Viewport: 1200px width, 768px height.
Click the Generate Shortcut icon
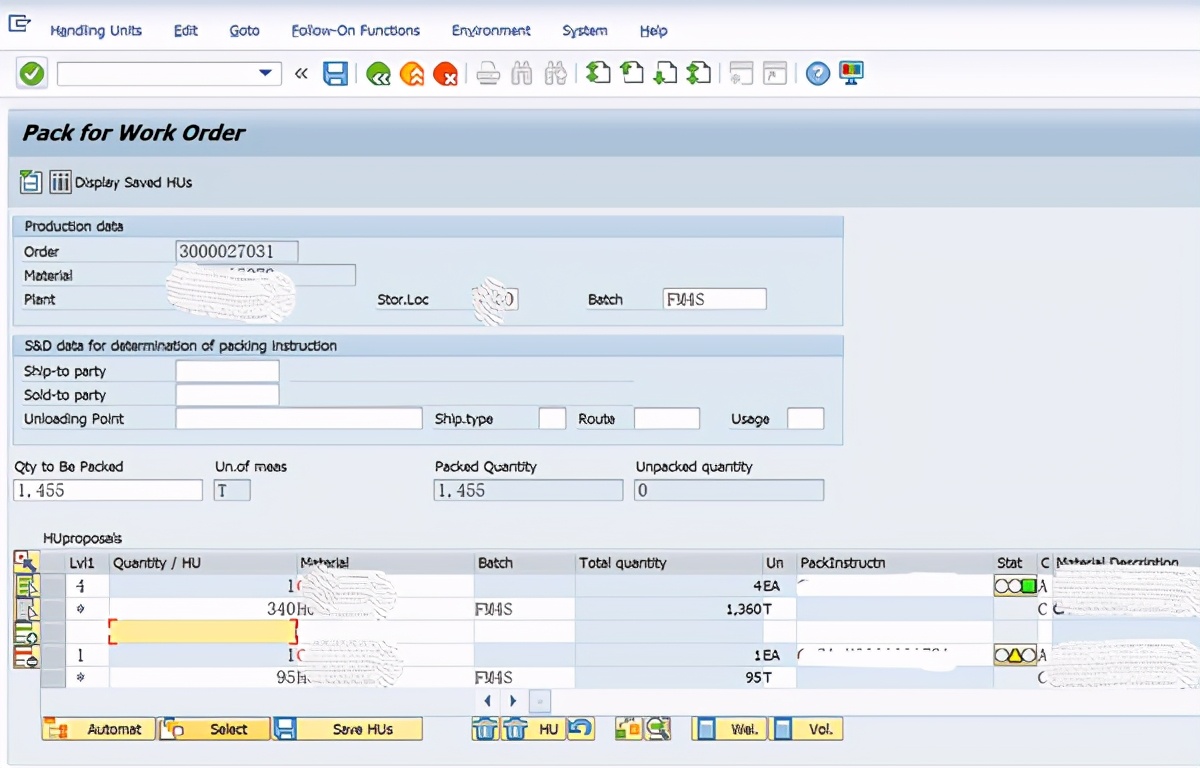click(x=775, y=73)
